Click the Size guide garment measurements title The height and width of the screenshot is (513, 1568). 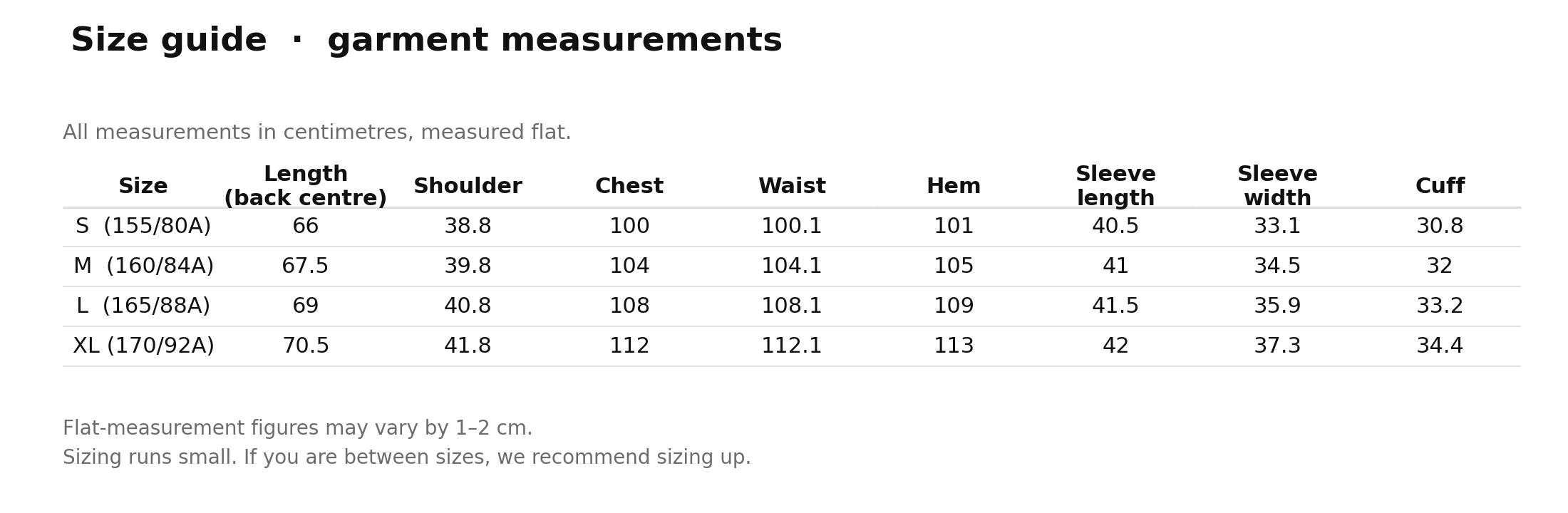(426, 41)
